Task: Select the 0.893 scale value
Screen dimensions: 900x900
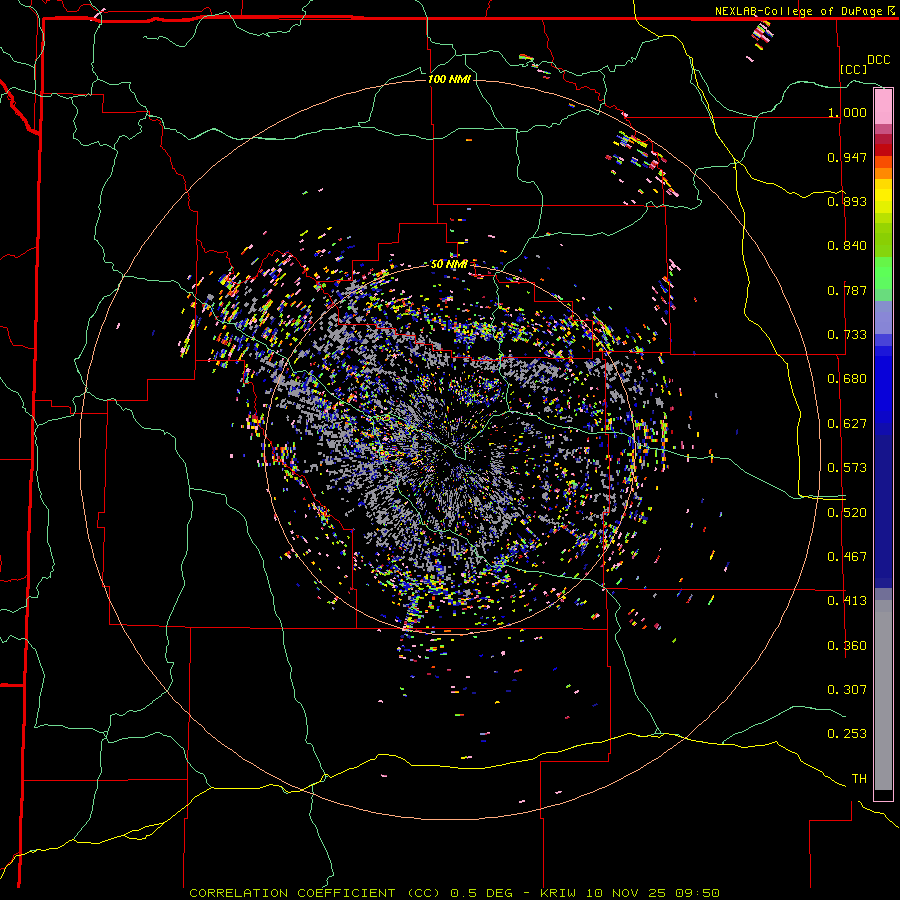Action: (x=847, y=201)
